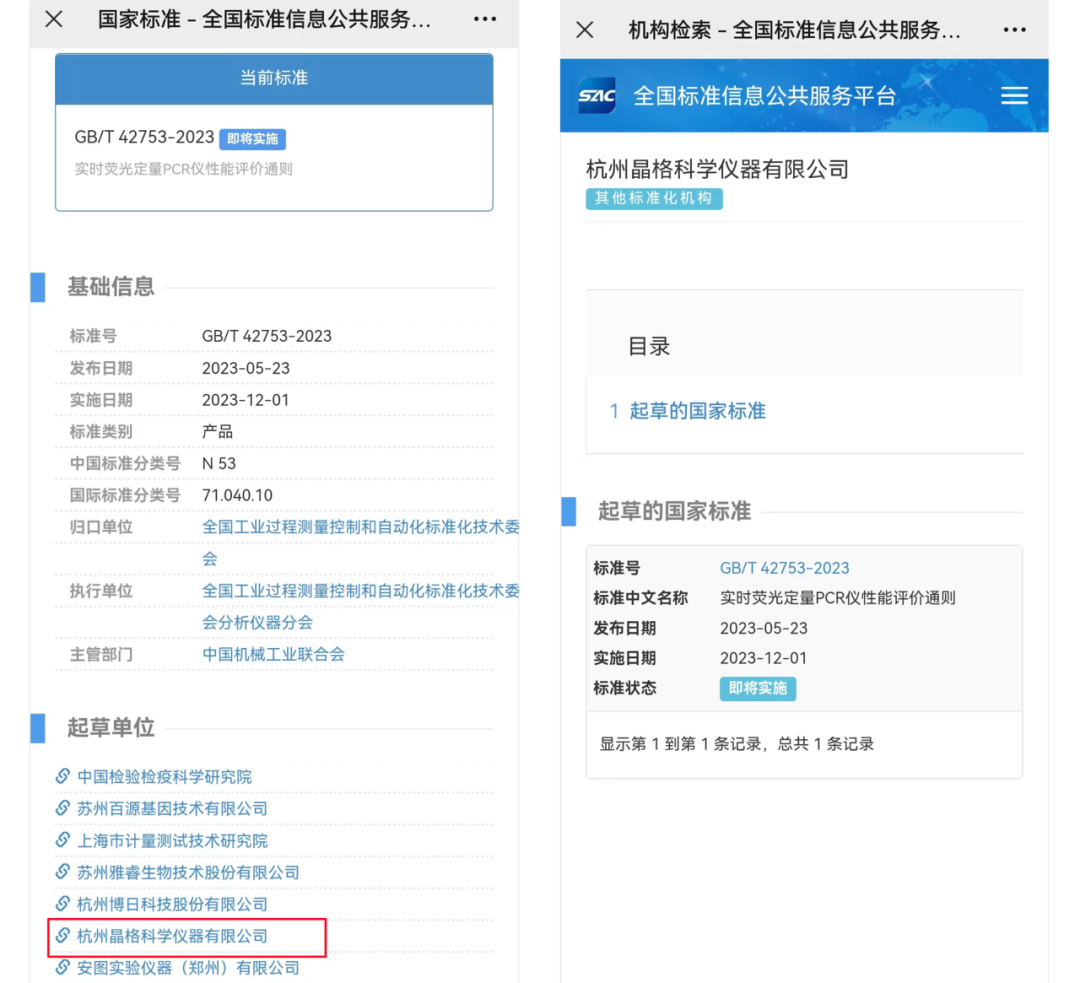
Task: Click 即将实施 status badge in the table
Action: (757, 688)
